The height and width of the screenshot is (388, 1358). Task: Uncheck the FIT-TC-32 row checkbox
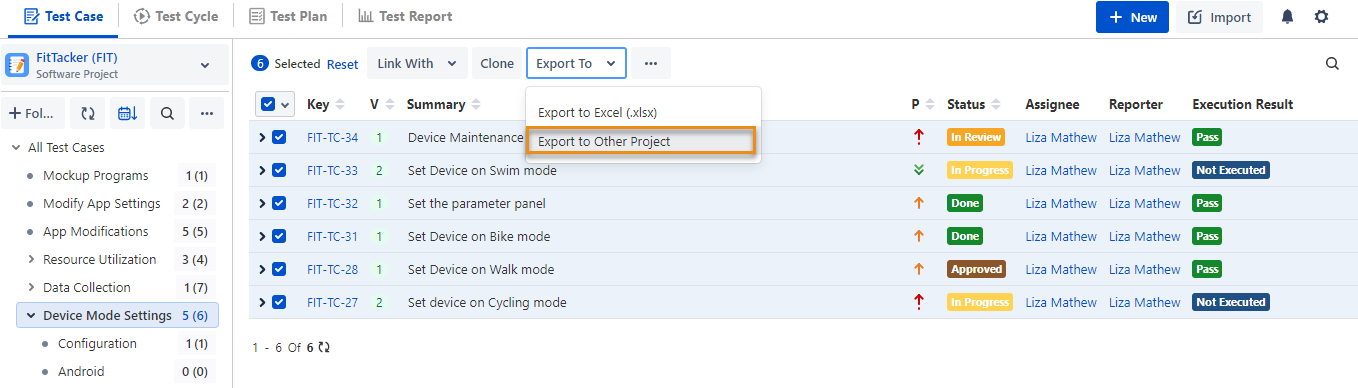pyautogui.click(x=279, y=204)
